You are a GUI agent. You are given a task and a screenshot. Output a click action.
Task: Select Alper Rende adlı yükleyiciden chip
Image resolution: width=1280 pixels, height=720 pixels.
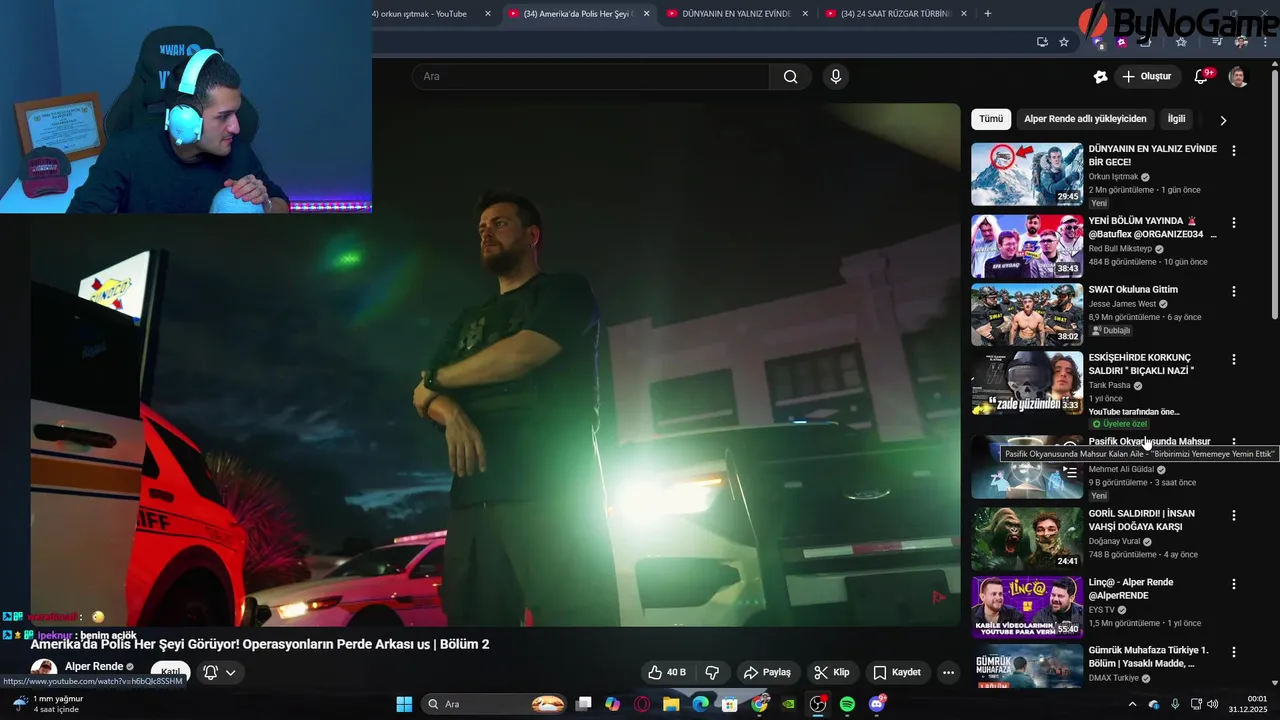click(1085, 119)
